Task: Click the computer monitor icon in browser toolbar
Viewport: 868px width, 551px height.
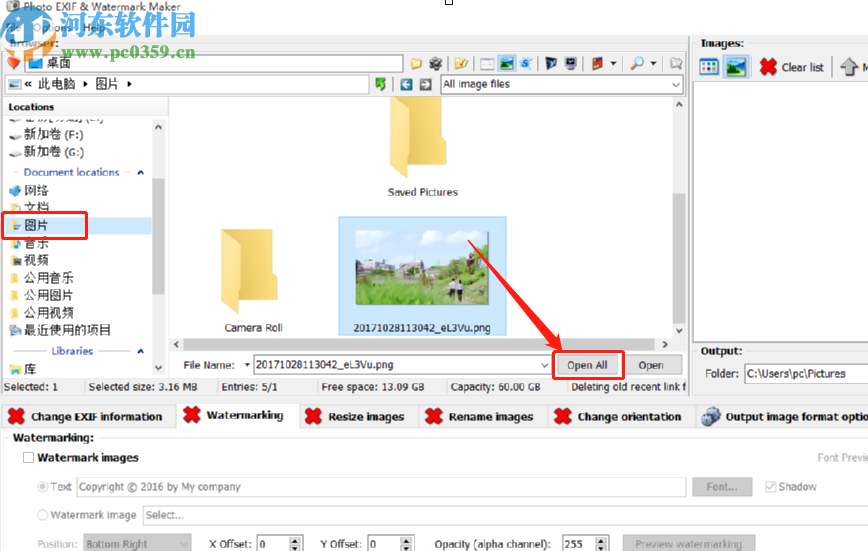Action: click(571, 64)
